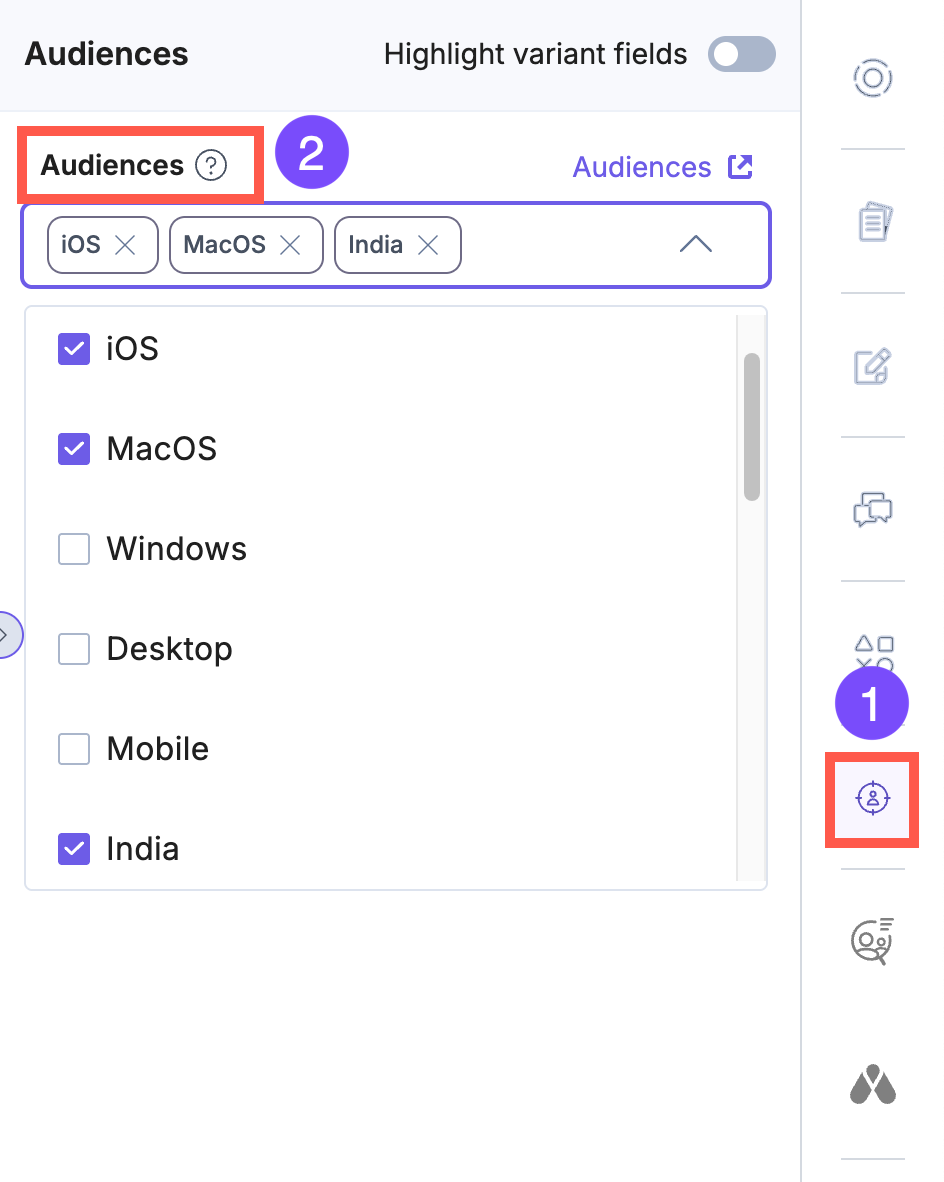The height and width of the screenshot is (1182, 944).
Task: Check the Desktop audience checkbox
Action: pos(73,648)
